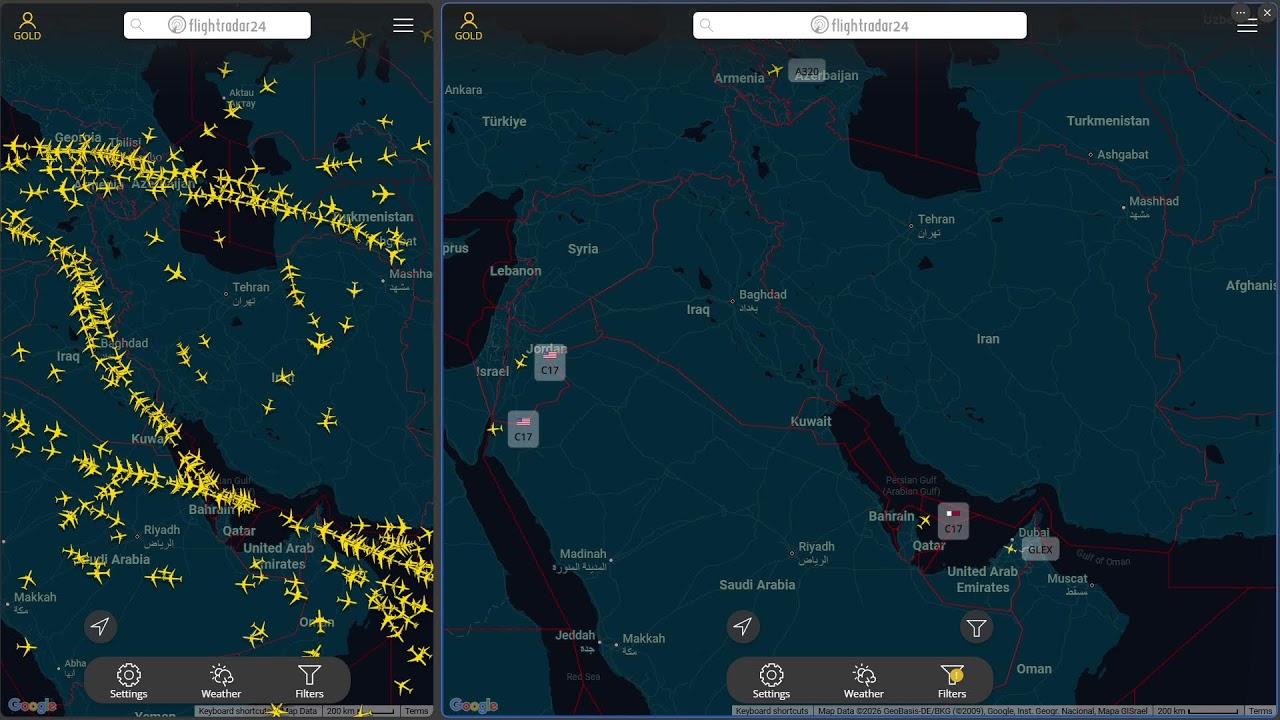1280x720 pixels.
Task: Click United Arab Emirates label in right map
Action: click(983, 579)
